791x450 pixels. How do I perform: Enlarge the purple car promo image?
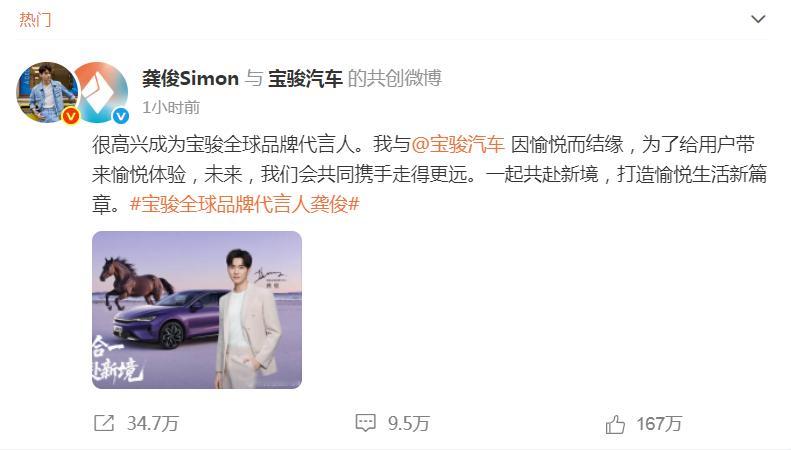197,310
